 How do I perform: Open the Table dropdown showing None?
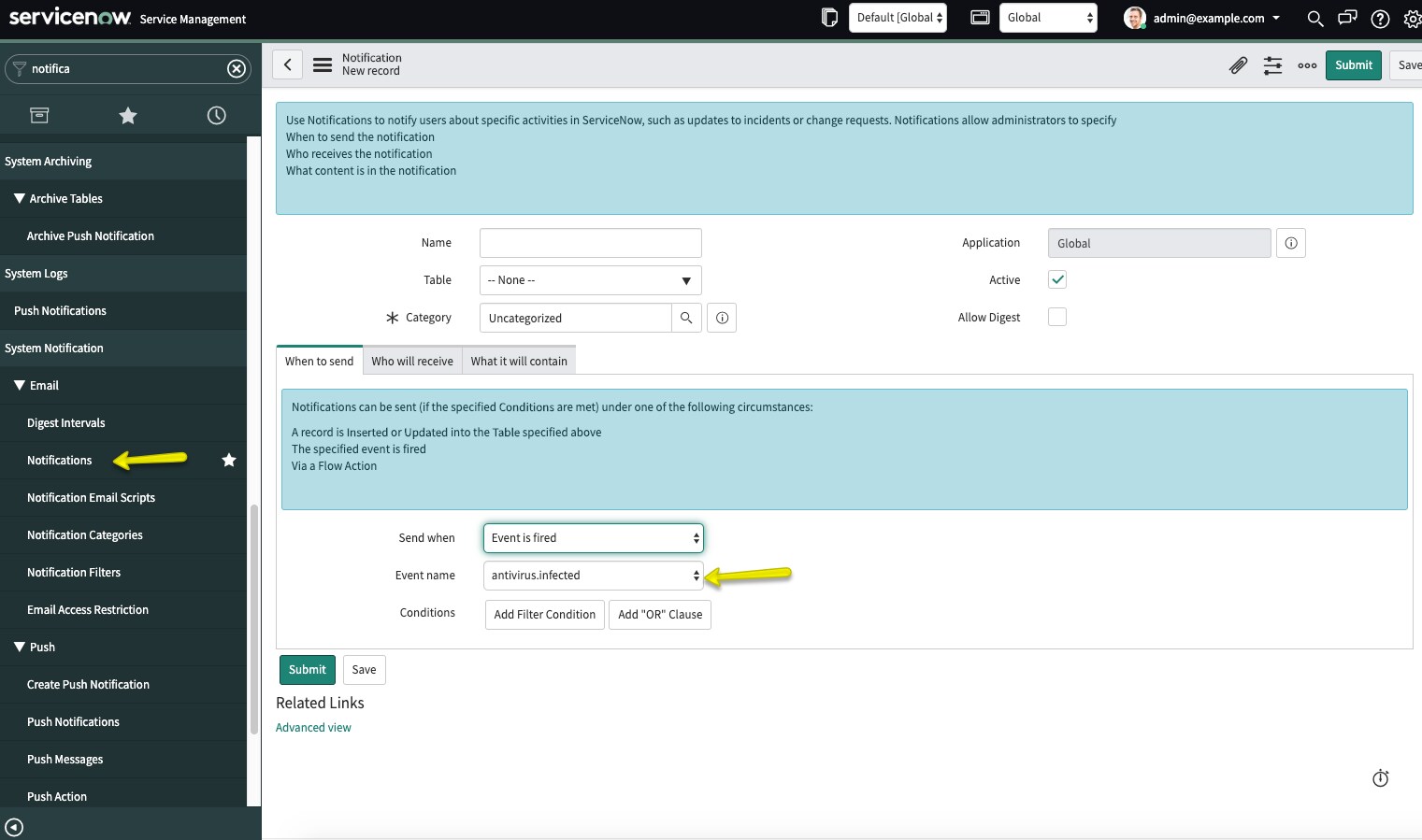(590, 279)
